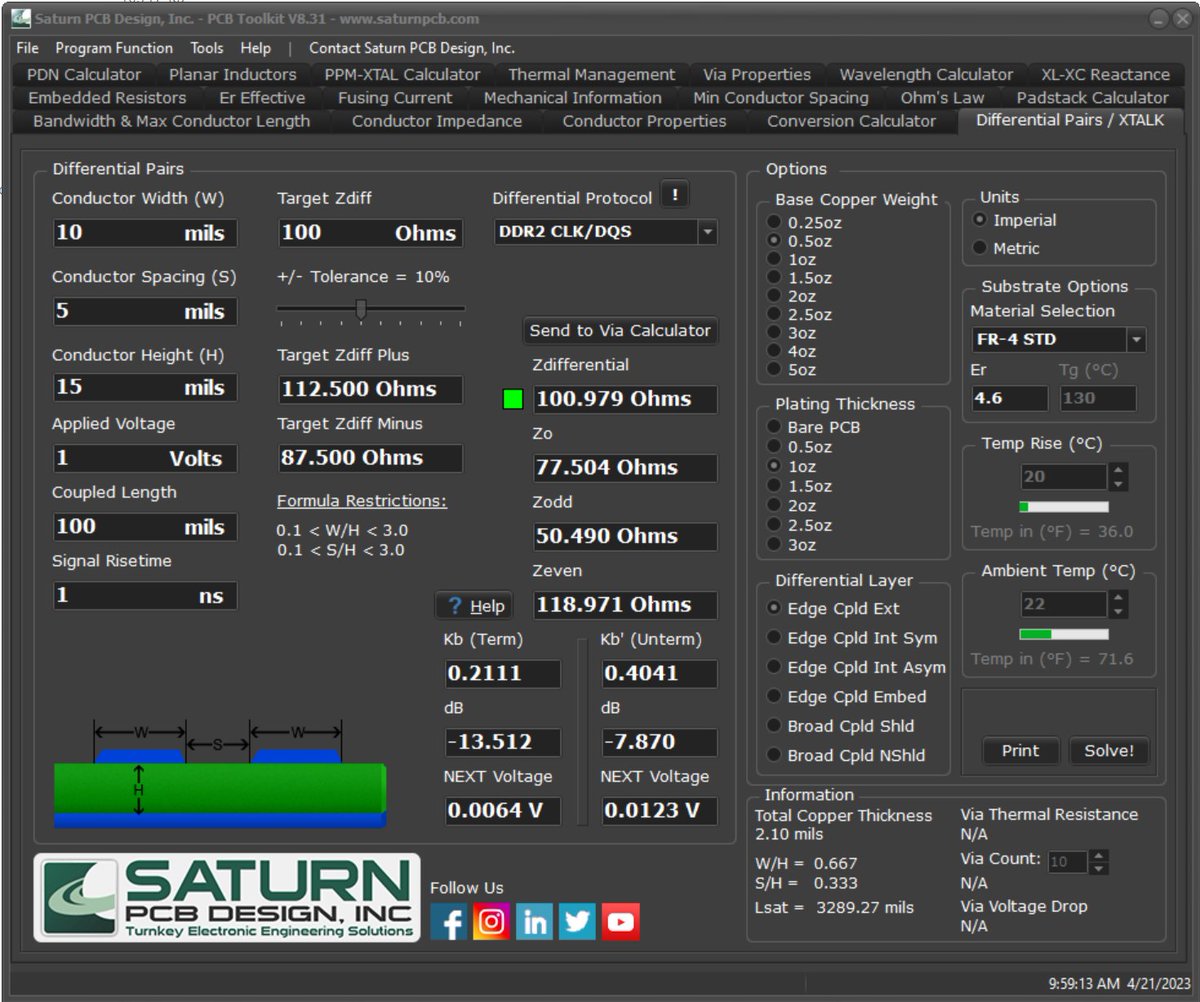Open the Differential Protocol dropdown
1200x1002 pixels.
tap(708, 232)
